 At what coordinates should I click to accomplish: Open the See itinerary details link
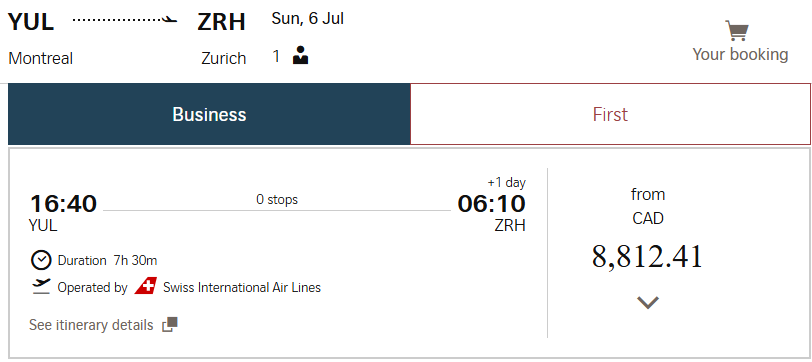pos(91,325)
